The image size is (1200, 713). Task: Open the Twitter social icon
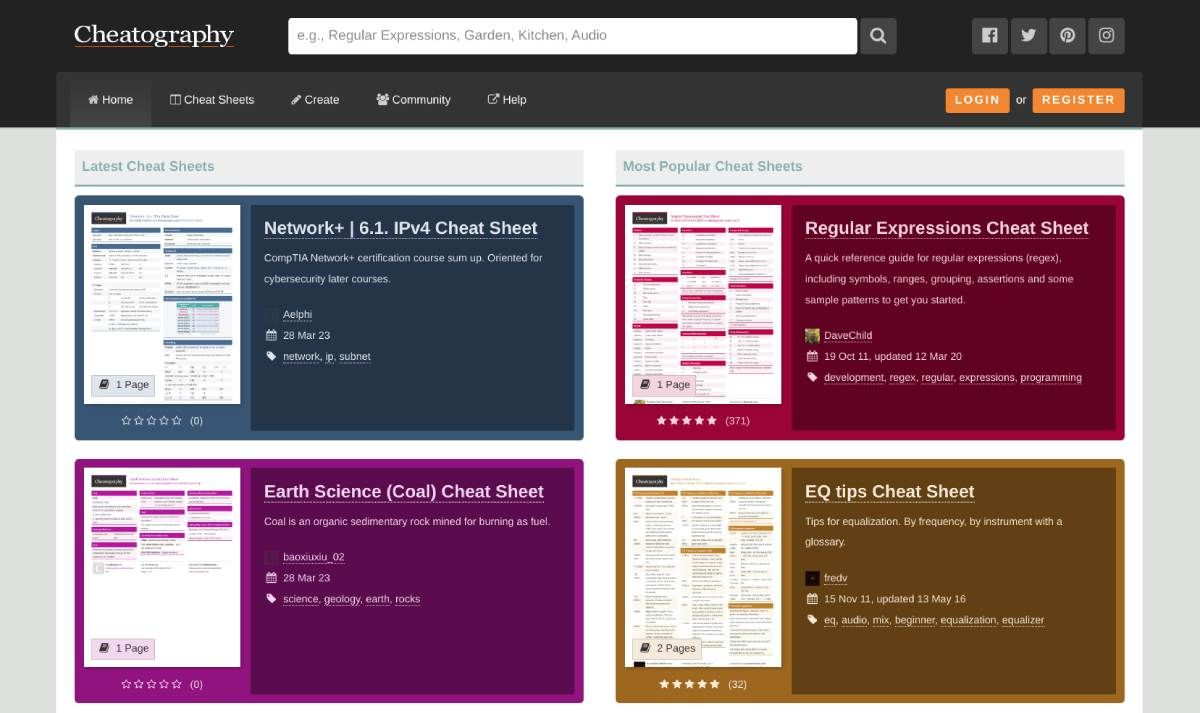[x=1029, y=36]
